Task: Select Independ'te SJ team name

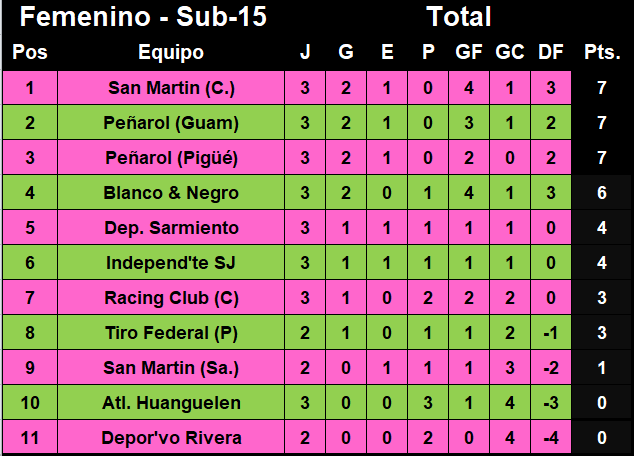Action: click(171, 263)
